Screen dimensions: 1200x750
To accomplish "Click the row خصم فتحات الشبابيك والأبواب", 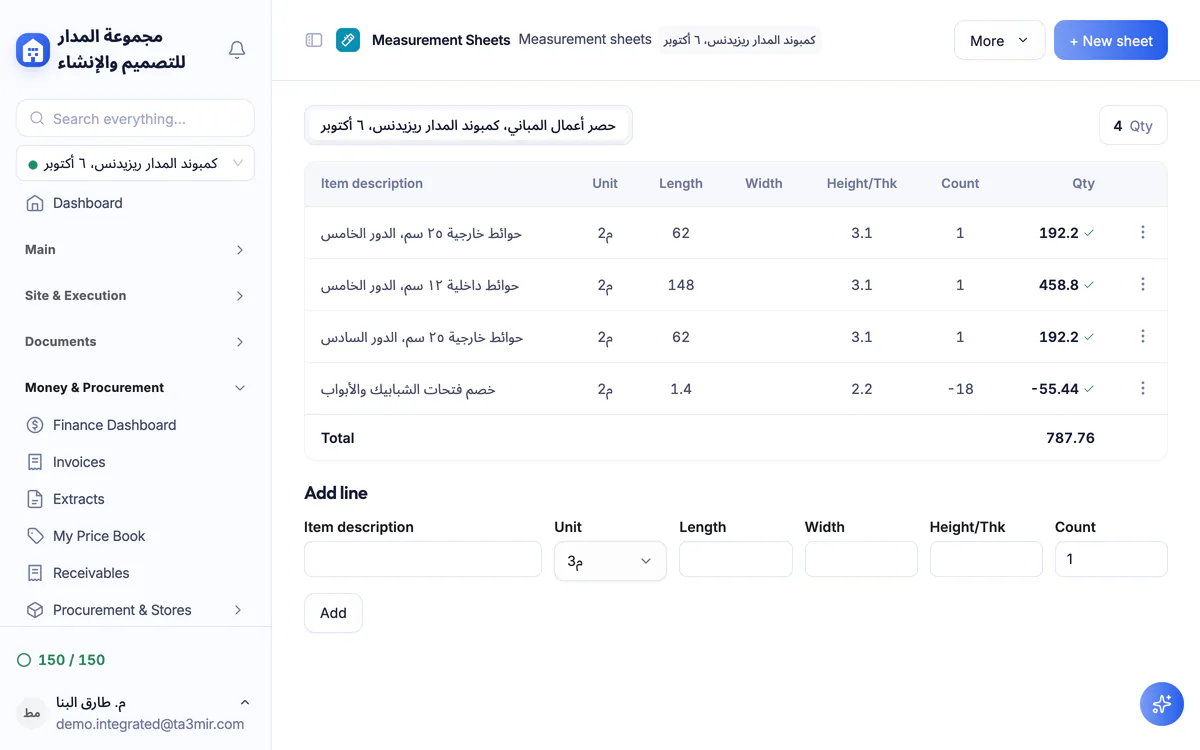I will tap(736, 389).
